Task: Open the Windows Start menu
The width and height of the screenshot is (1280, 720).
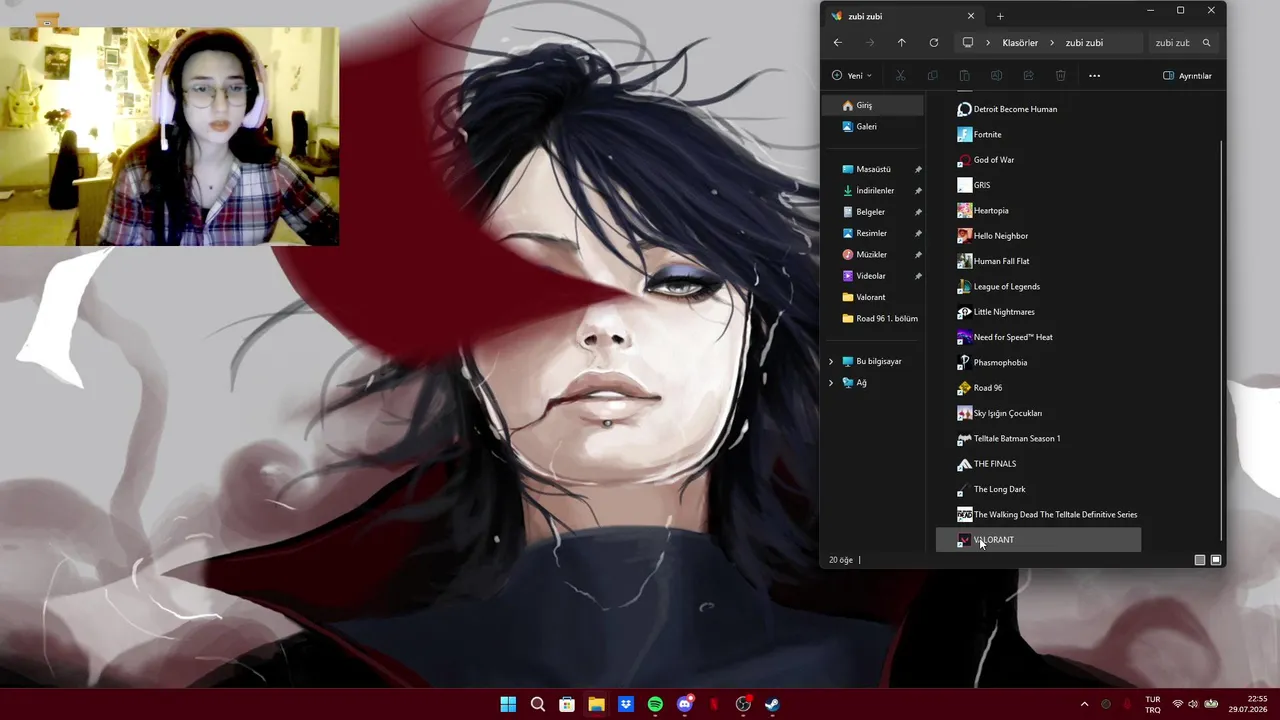Action: (x=508, y=704)
